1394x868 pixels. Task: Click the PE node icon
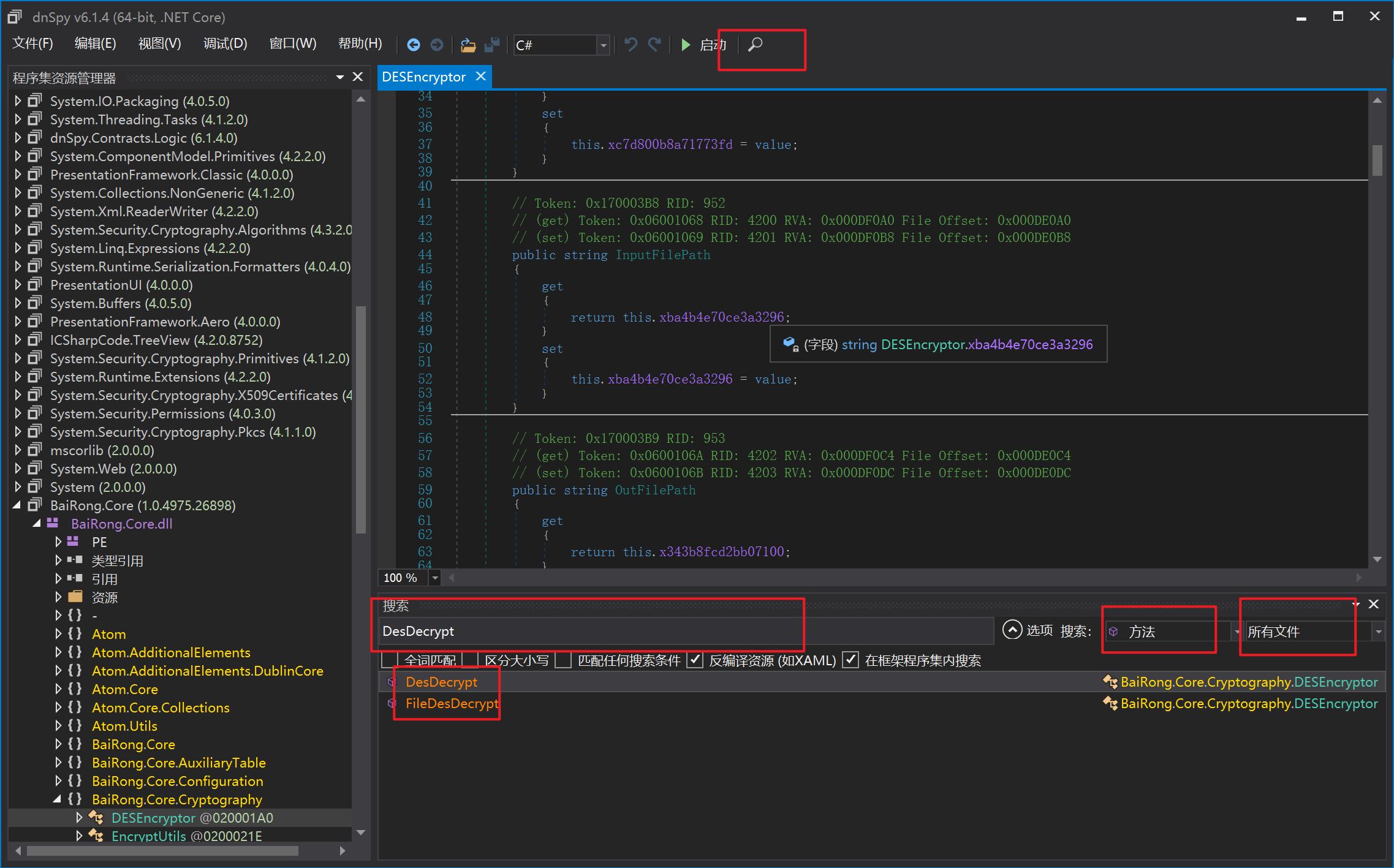pyautogui.click(x=74, y=542)
